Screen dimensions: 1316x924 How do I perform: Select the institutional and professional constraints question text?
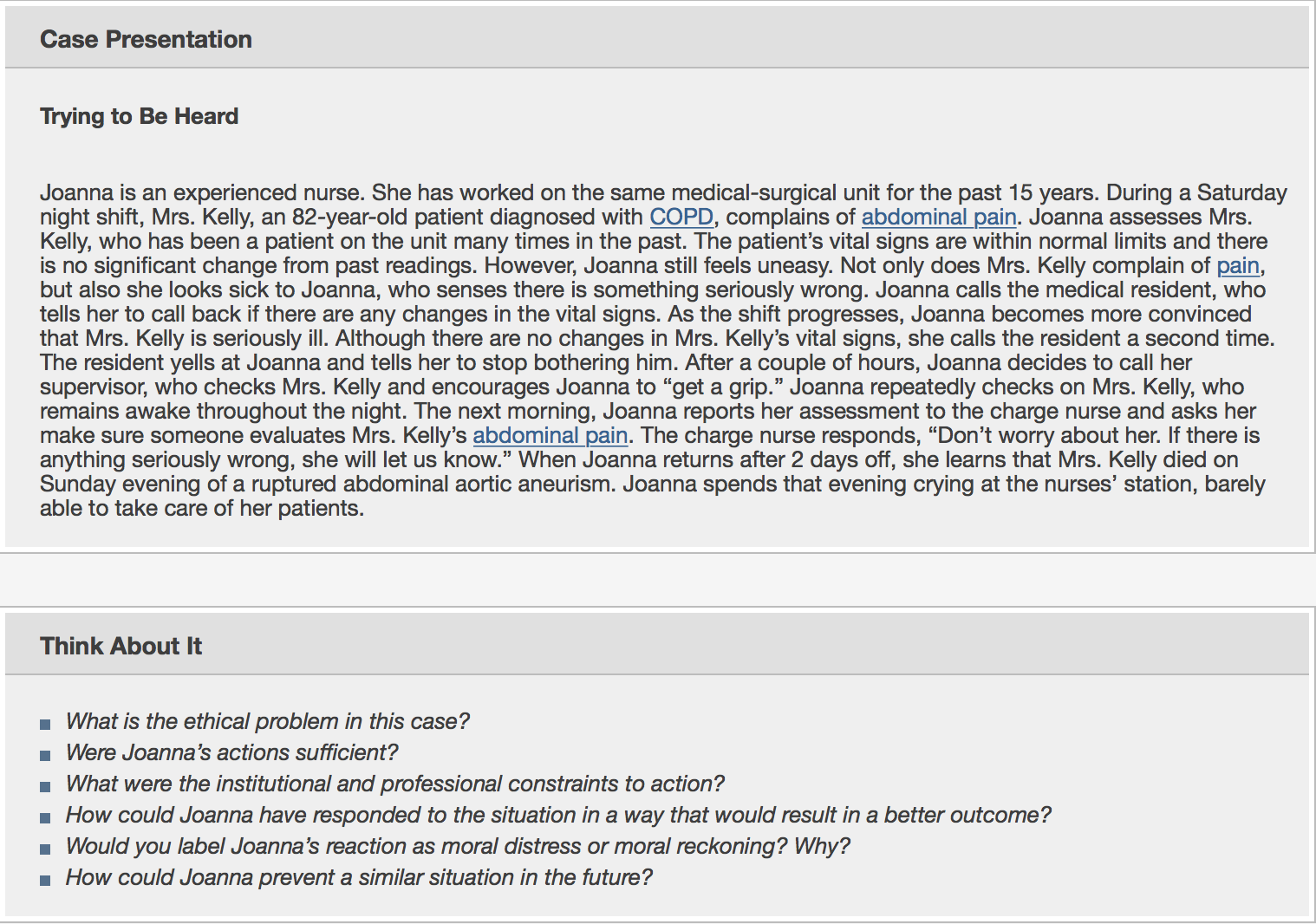(x=394, y=784)
